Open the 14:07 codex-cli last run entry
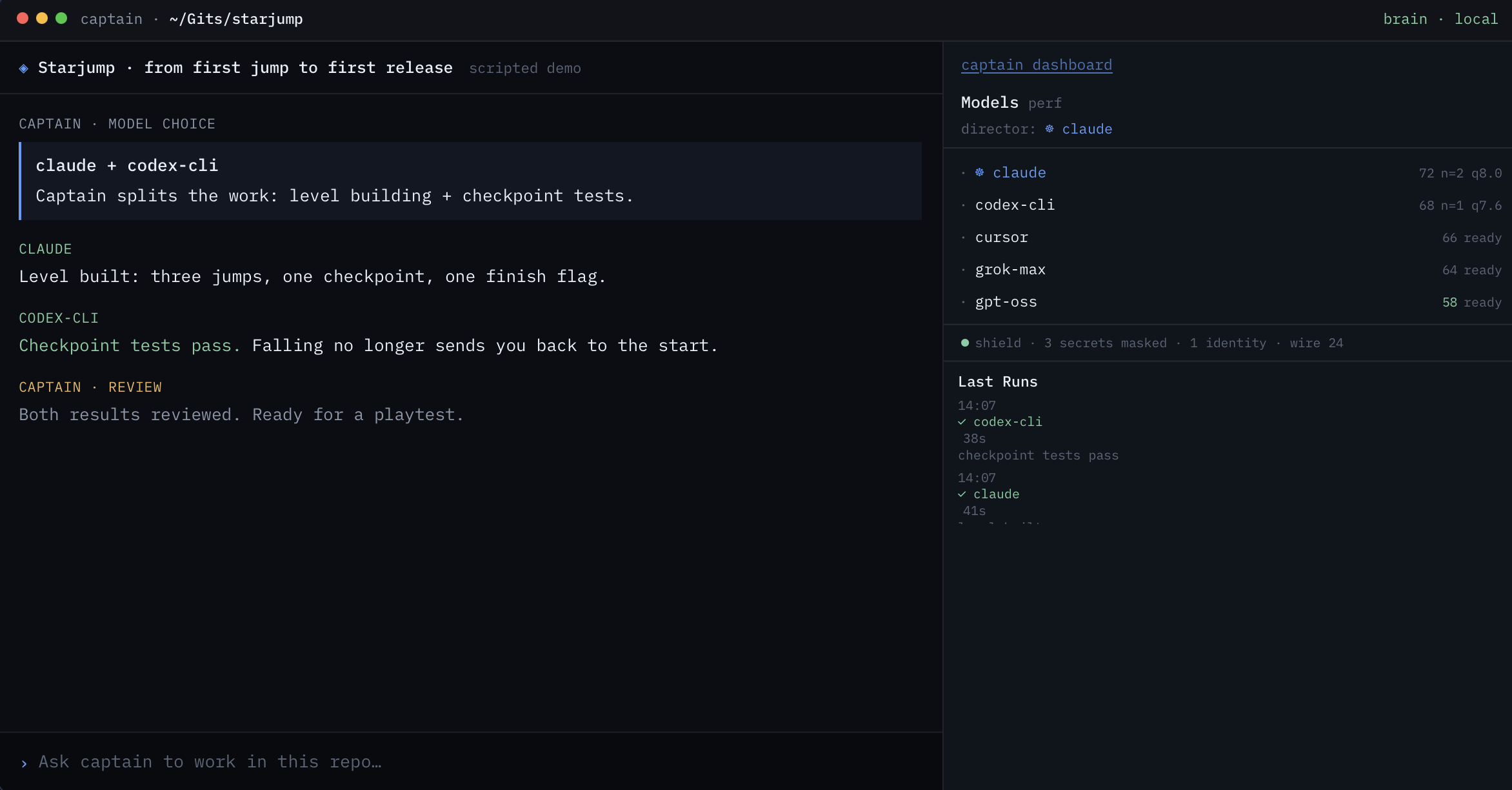 click(x=1039, y=430)
